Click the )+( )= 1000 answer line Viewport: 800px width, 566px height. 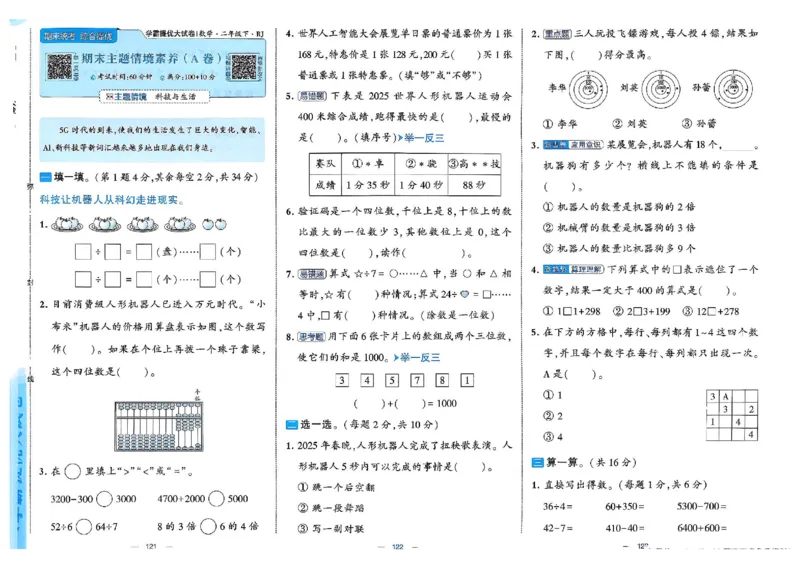point(405,403)
